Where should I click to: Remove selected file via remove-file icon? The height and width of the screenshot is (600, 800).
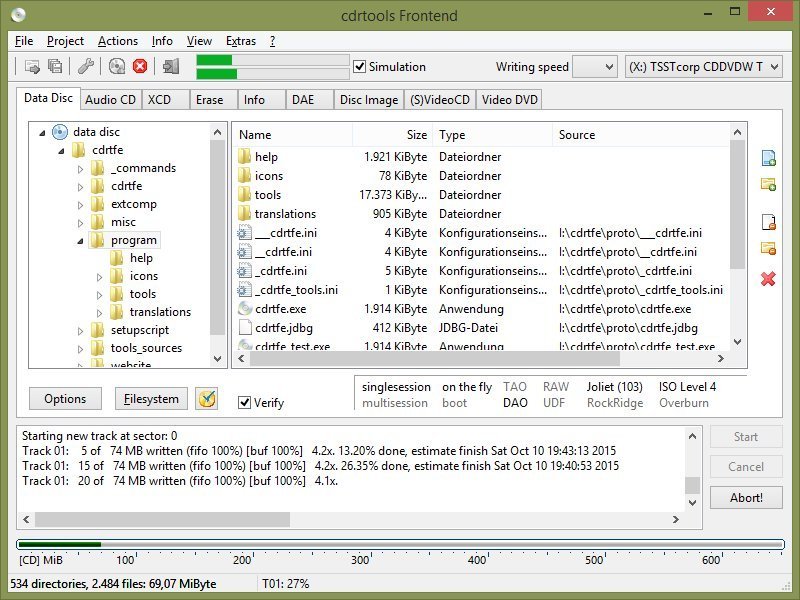(x=767, y=222)
